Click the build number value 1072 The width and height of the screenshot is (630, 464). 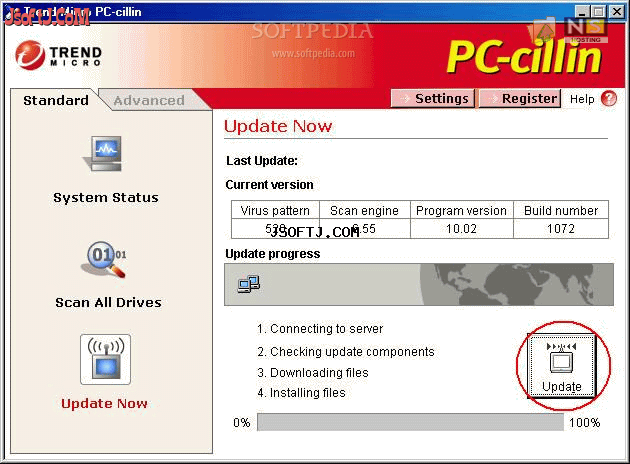(561, 229)
